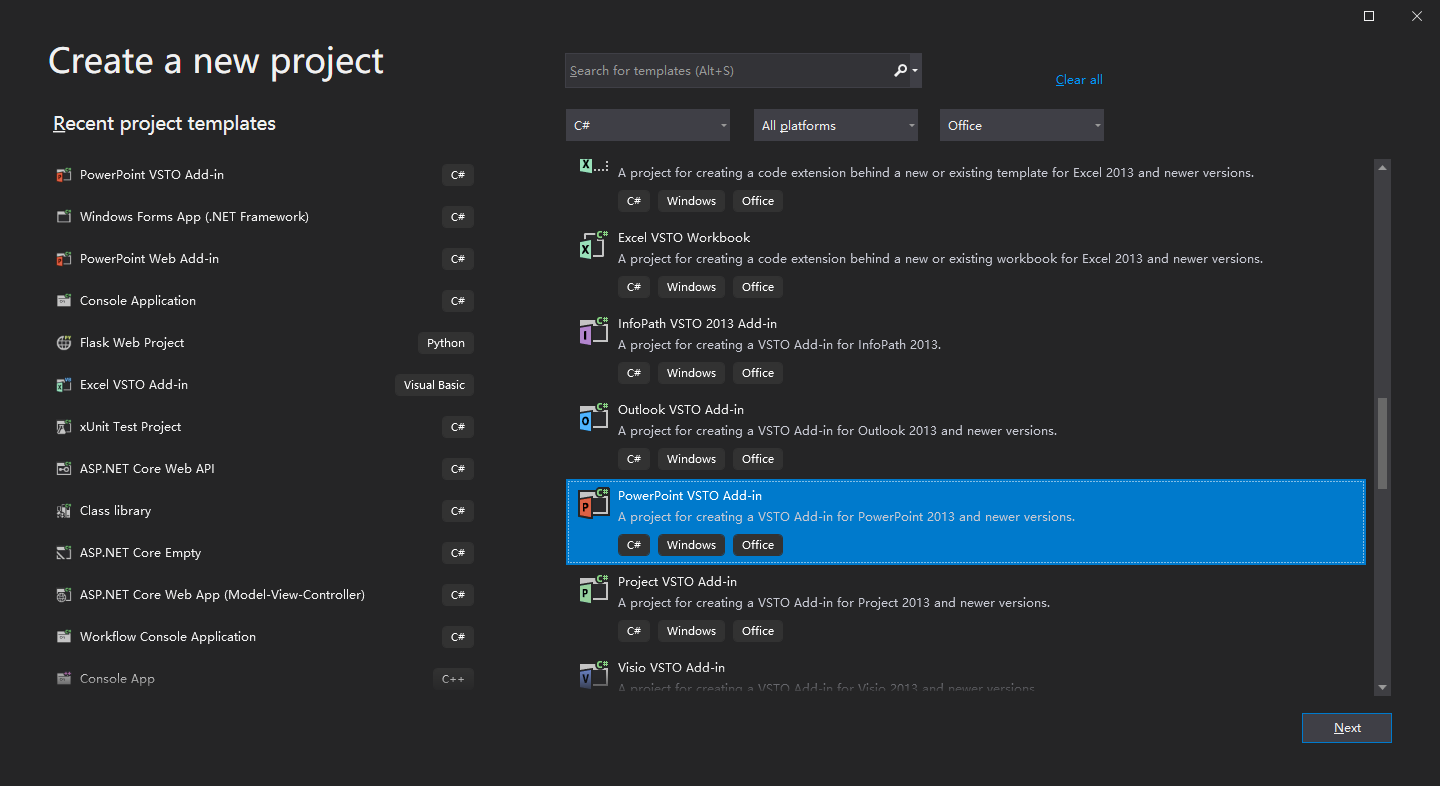Click C++ tag beside Console App
Viewport: 1440px width, 786px height.
453,679
